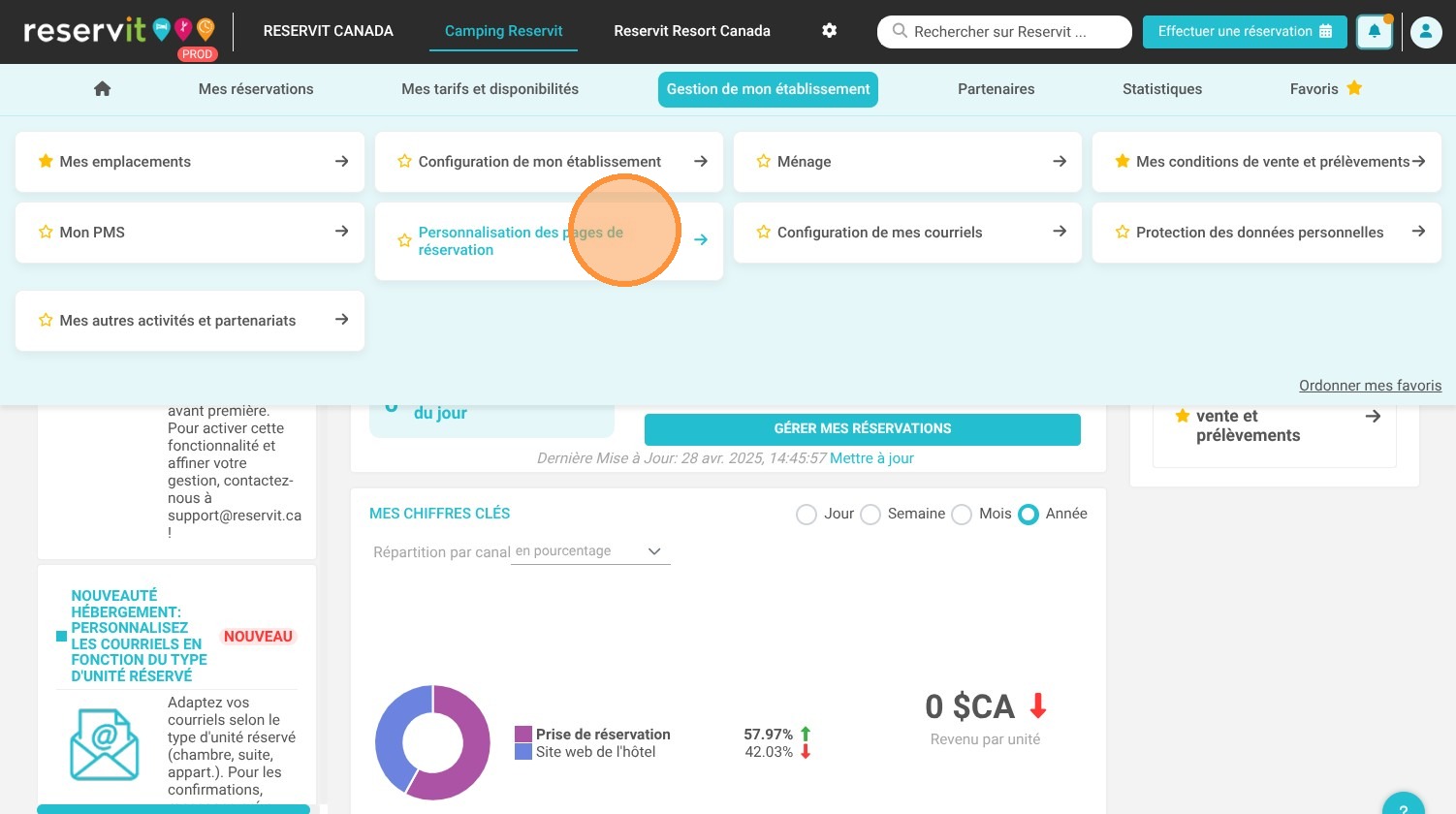This screenshot has height=814, width=1456.
Task: Open the help question mark bubble
Action: point(1403,806)
